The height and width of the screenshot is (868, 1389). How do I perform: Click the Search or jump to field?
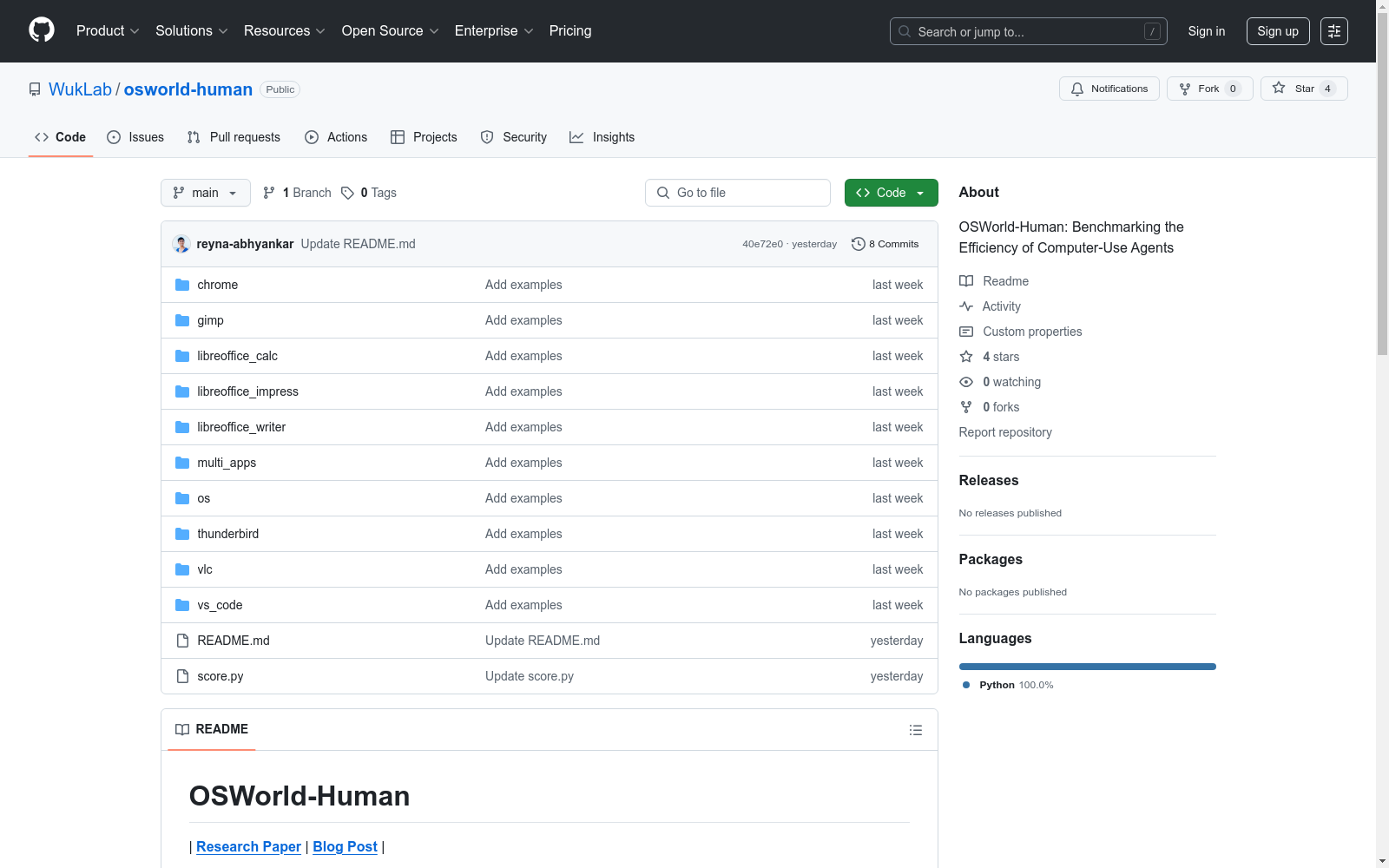(1029, 31)
